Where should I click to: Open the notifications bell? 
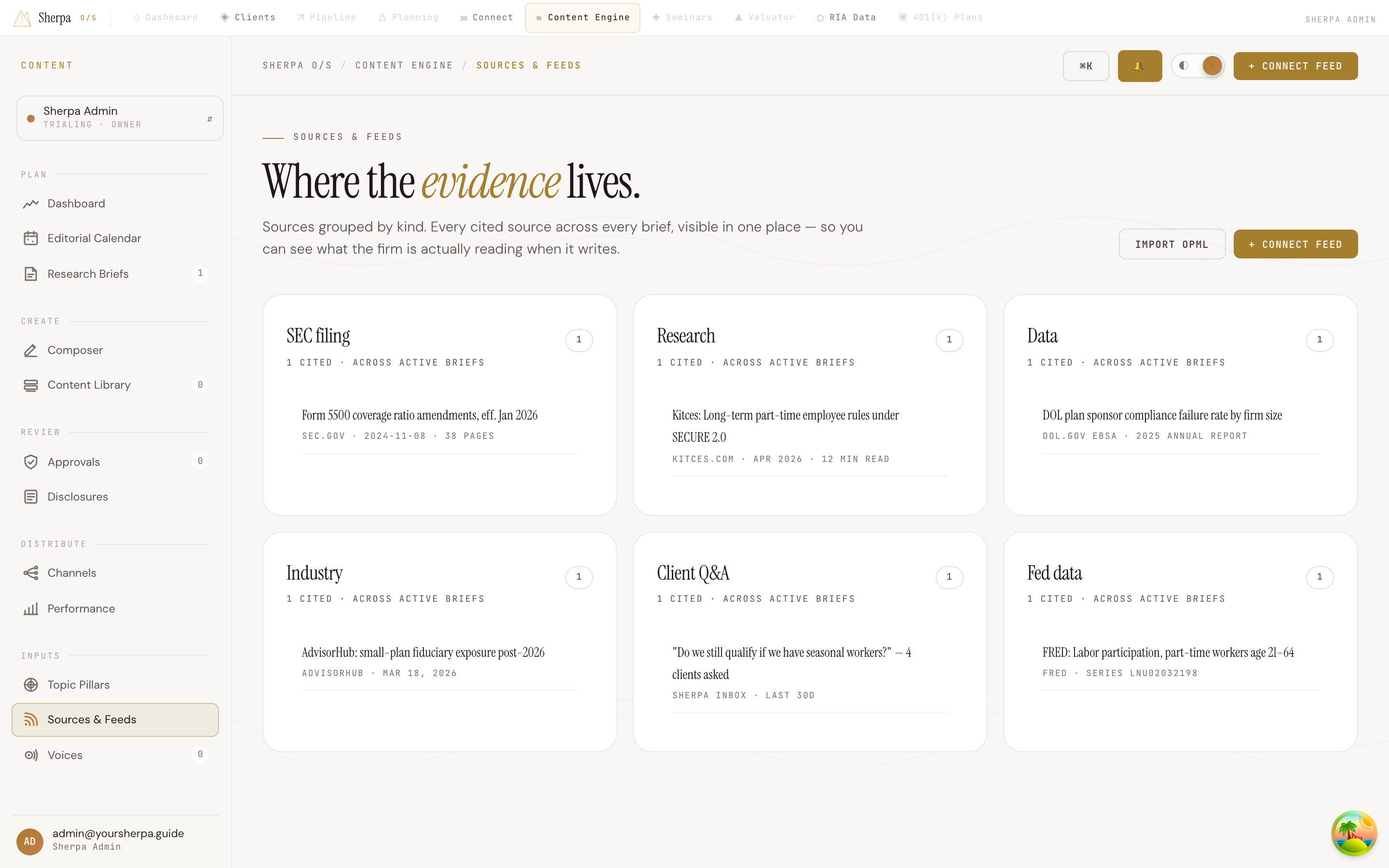pyautogui.click(x=1139, y=66)
